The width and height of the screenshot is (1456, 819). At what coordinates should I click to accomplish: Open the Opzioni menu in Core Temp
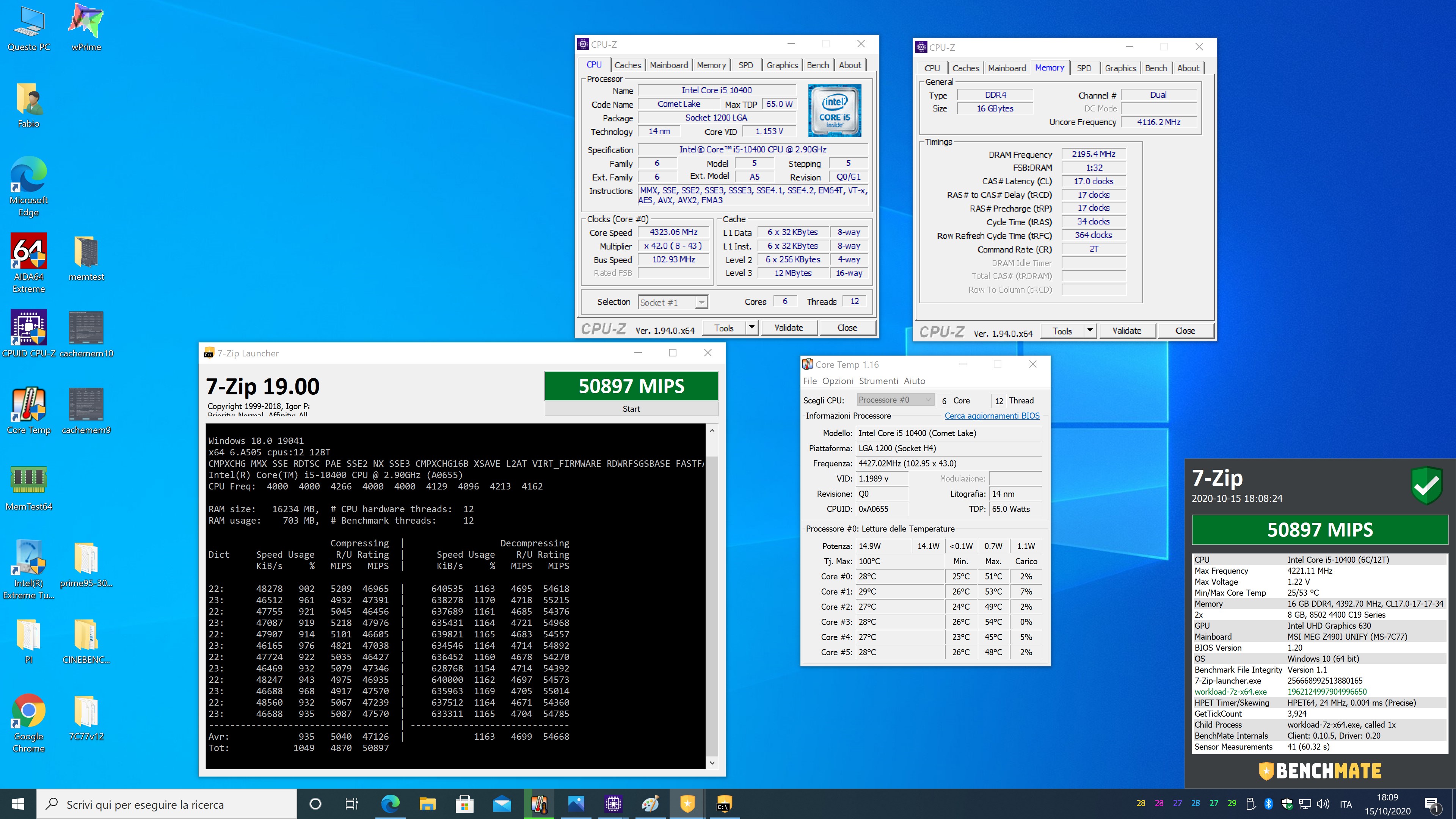pyautogui.click(x=838, y=381)
